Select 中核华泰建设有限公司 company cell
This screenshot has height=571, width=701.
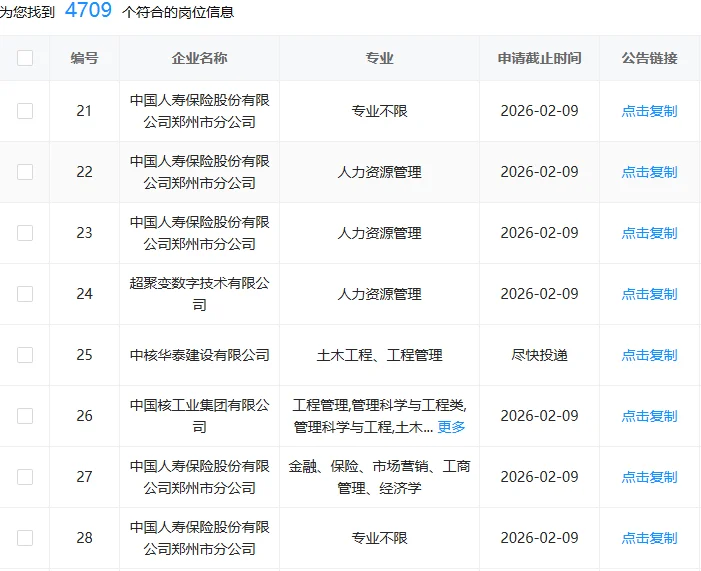(199, 355)
